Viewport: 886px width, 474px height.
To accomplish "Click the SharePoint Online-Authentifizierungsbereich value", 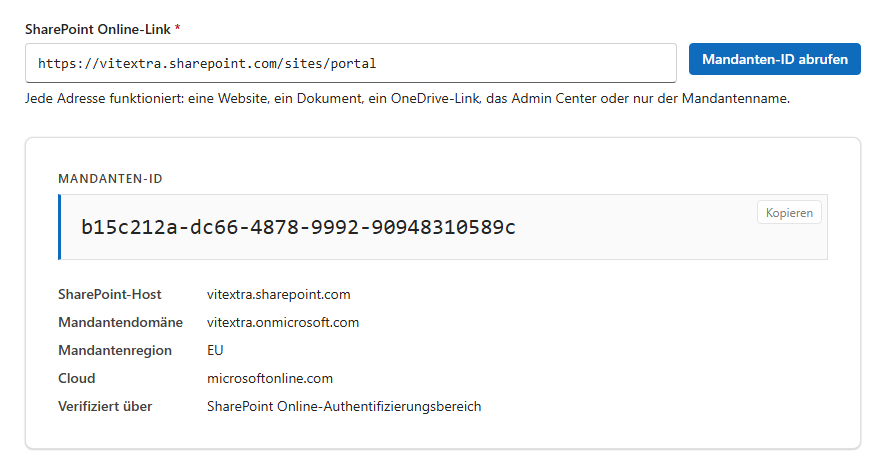I will [x=344, y=407].
